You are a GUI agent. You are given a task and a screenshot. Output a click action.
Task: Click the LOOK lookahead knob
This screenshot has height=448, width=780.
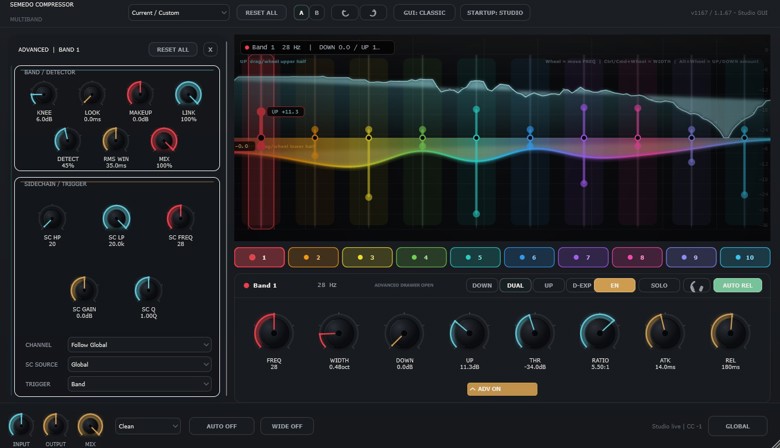[92, 94]
